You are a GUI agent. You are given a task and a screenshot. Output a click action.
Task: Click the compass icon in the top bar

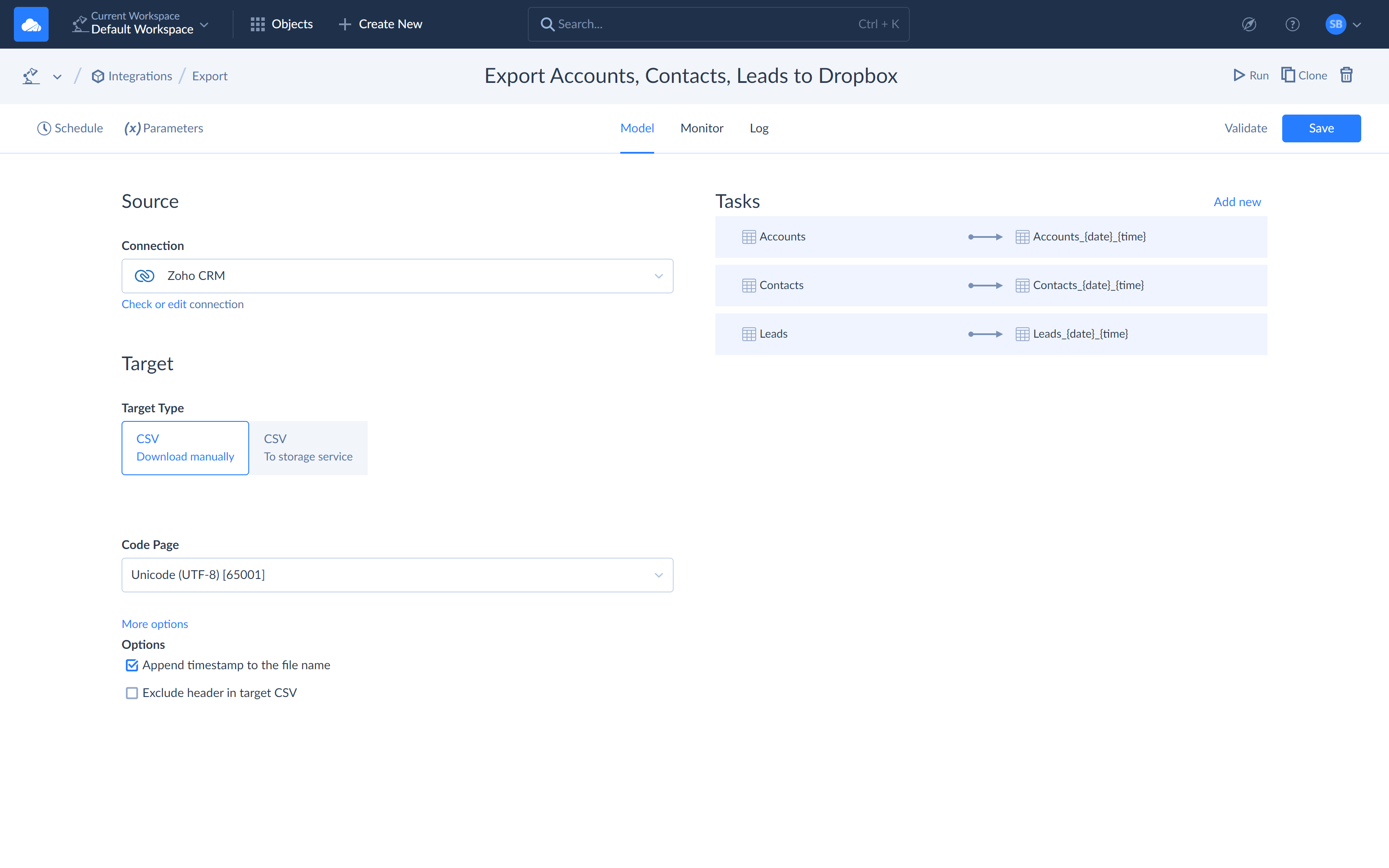(x=1249, y=24)
